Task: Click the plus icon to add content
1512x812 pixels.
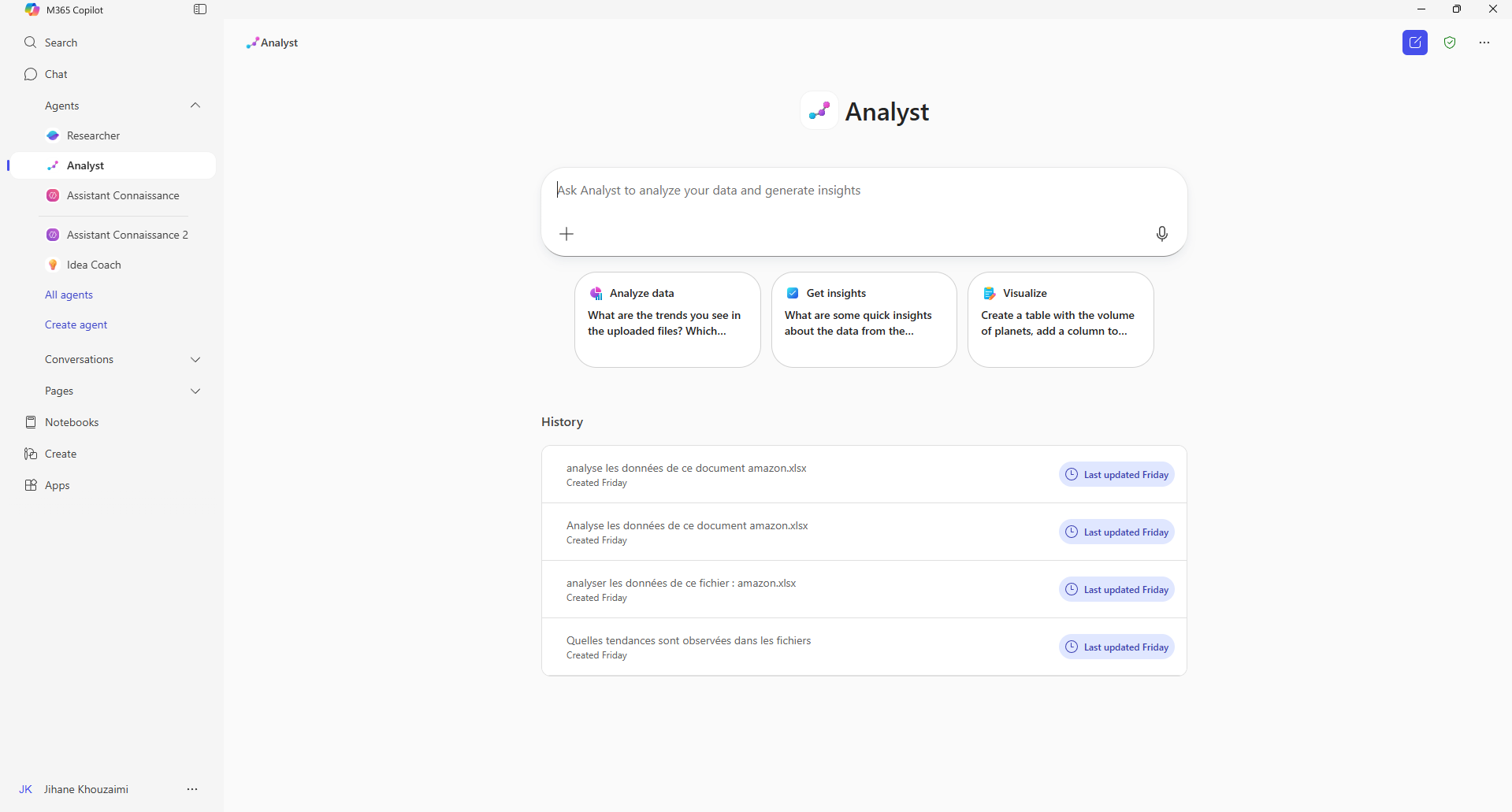Action: (567, 234)
